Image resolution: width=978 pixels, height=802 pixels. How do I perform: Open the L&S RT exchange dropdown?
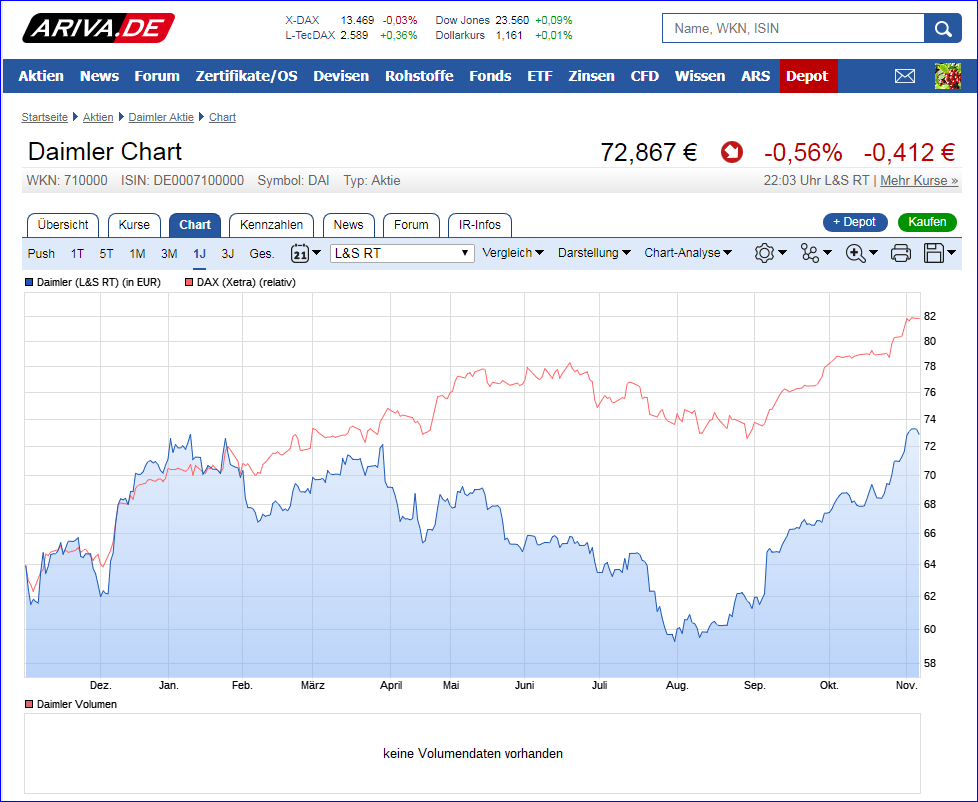402,253
